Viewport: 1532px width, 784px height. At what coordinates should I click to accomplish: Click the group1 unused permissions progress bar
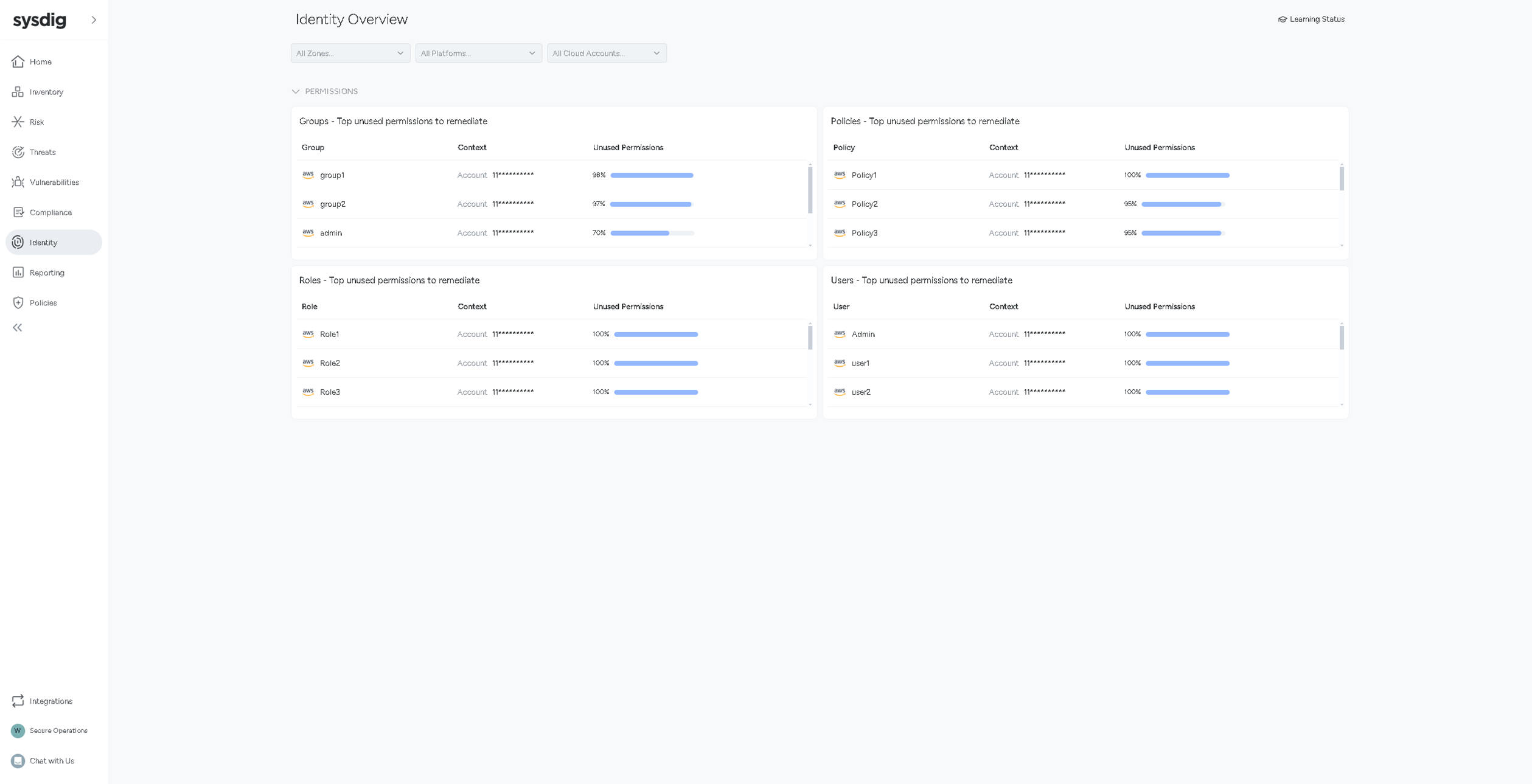pos(652,175)
